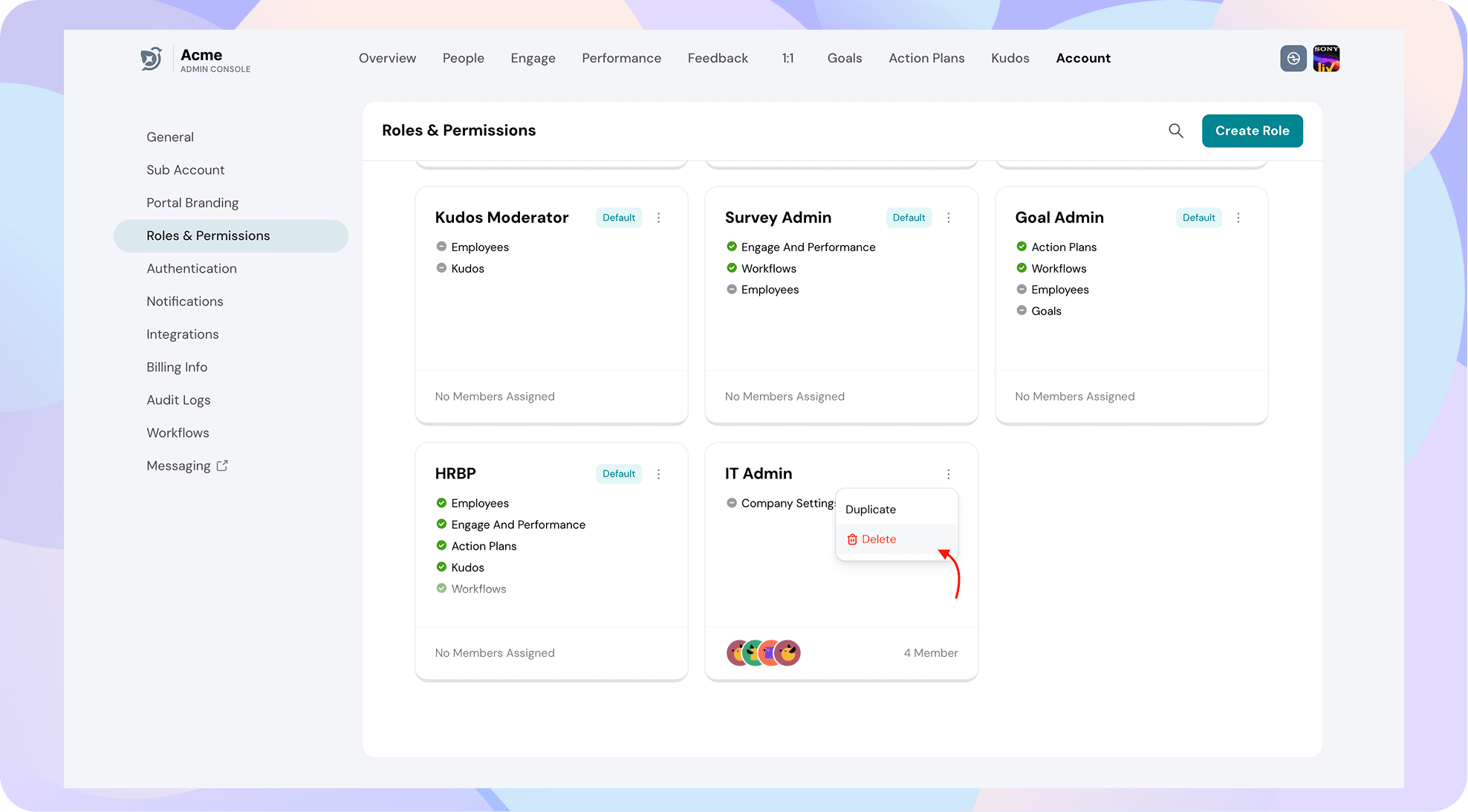Go to the Goals tab
This screenshot has height=812, width=1468.
[845, 58]
